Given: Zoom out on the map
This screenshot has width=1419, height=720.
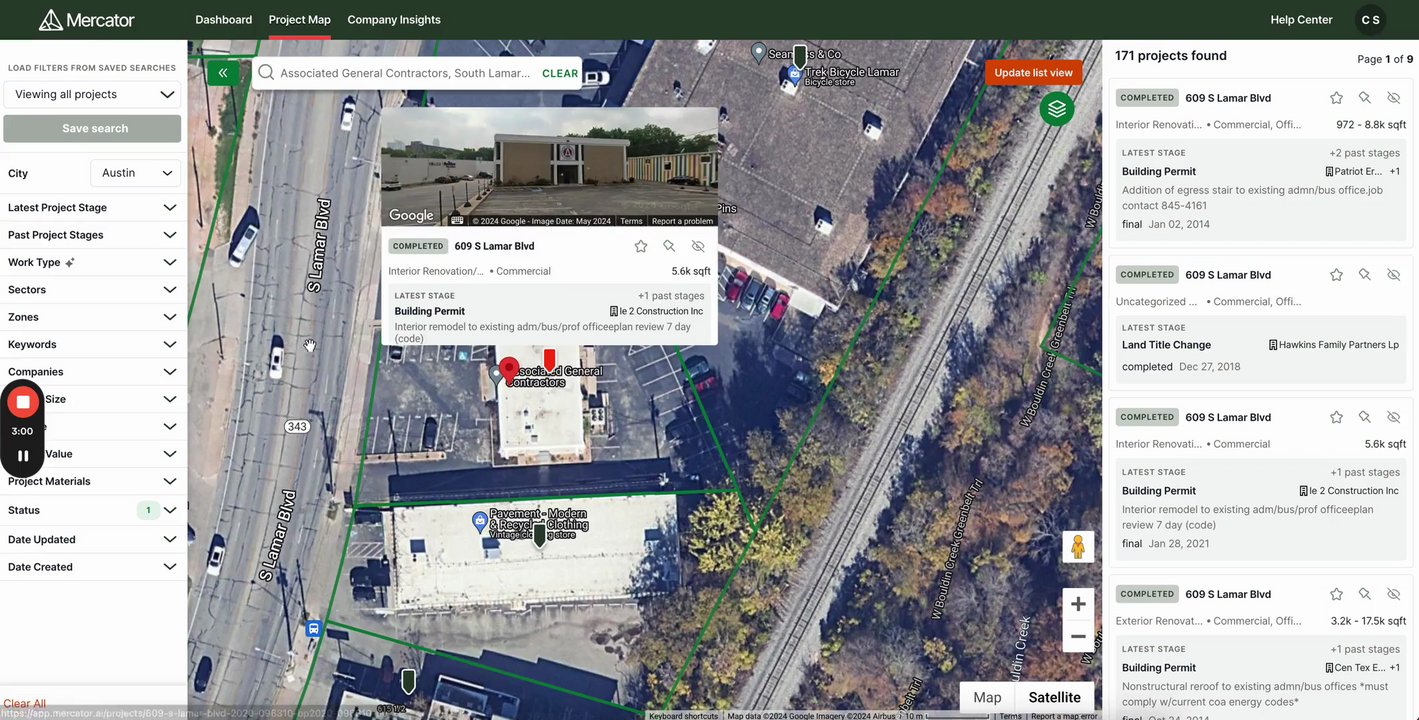Looking at the screenshot, I should pyautogui.click(x=1078, y=636).
